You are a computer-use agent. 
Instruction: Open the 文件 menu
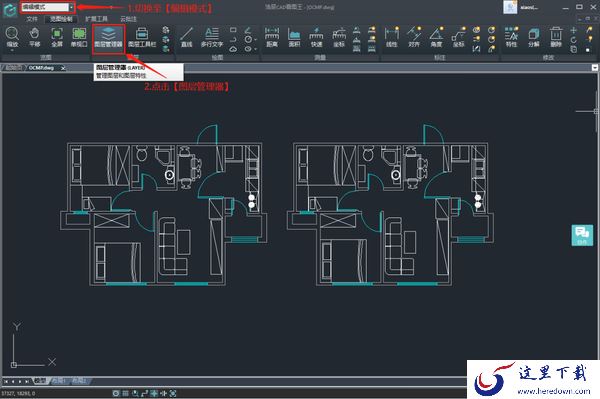tap(32, 19)
